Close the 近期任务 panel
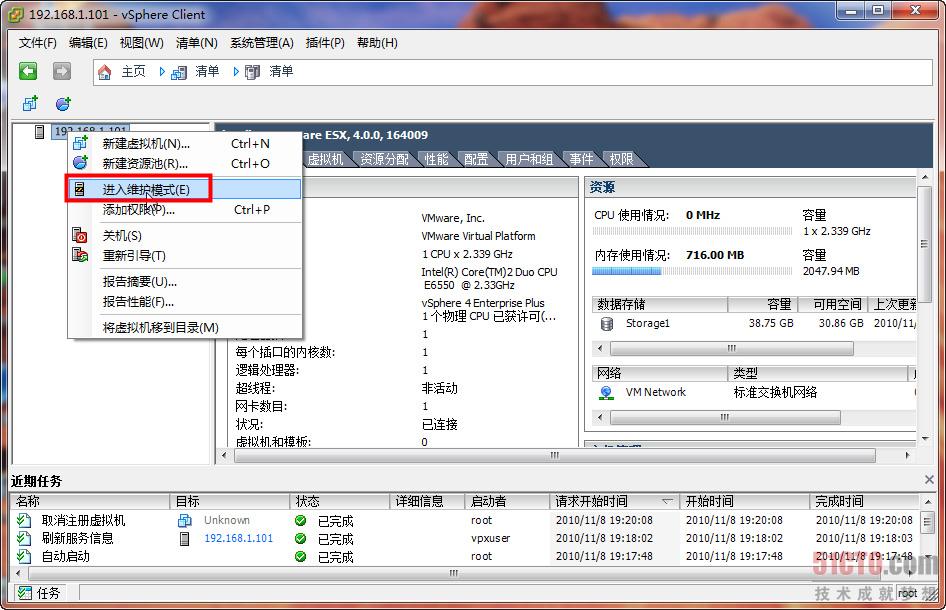The width and height of the screenshot is (946, 610). coord(929,480)
